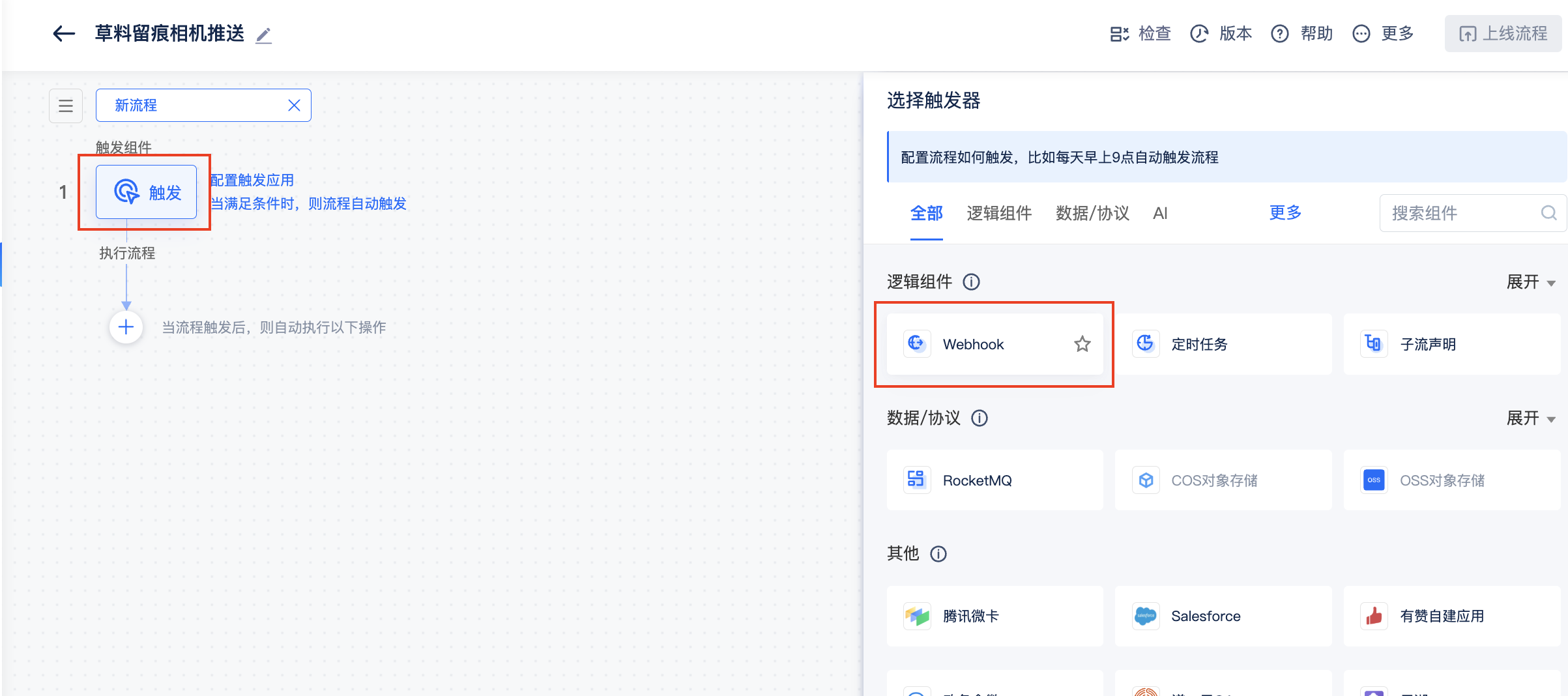This screenshot has width=1568, height=696.
Task: Click the Webhook globe icon
Action: (916, 343)
